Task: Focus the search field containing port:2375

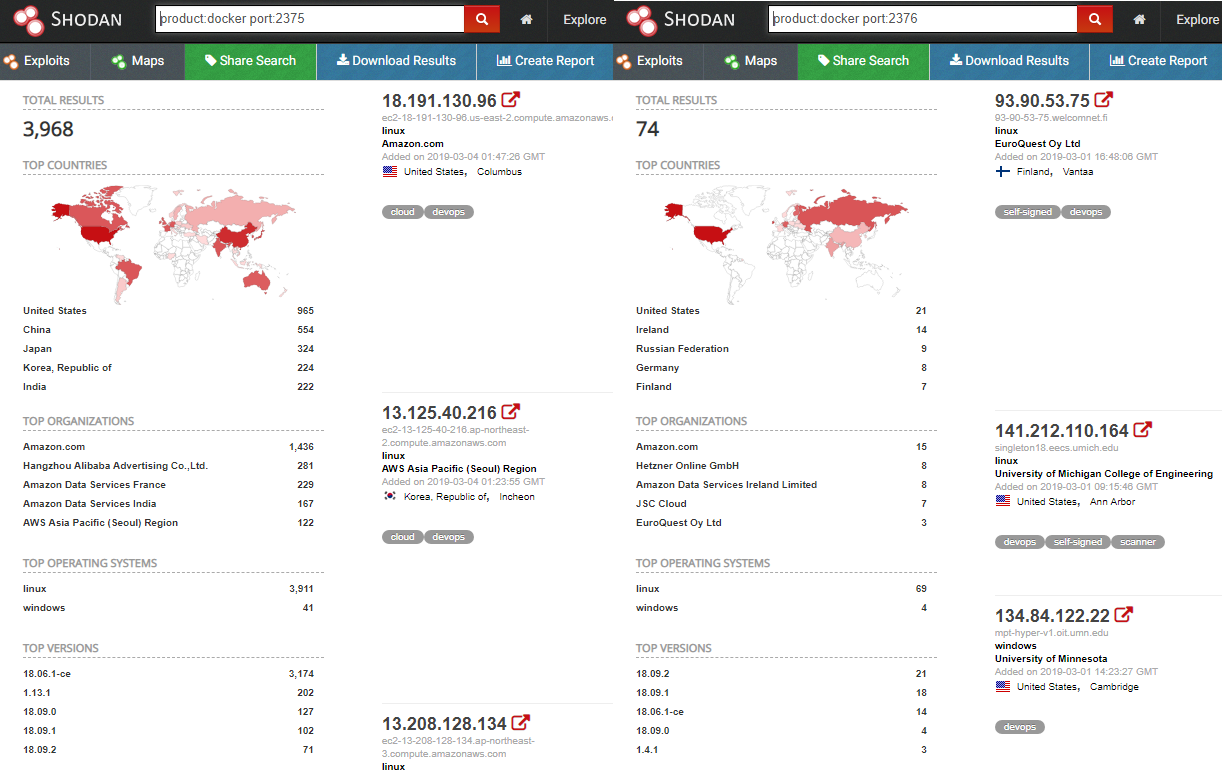Action: (310, 19)
